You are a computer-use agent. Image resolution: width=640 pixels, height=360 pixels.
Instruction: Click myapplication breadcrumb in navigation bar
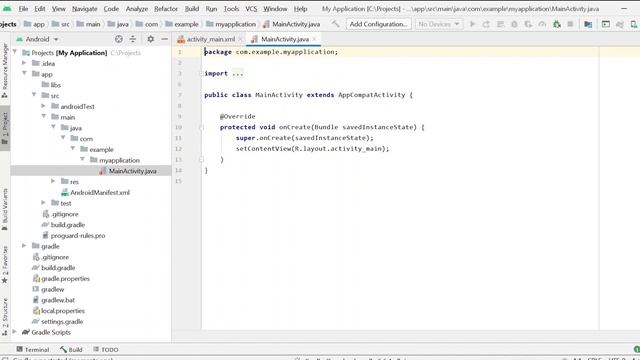click(231, 24)
